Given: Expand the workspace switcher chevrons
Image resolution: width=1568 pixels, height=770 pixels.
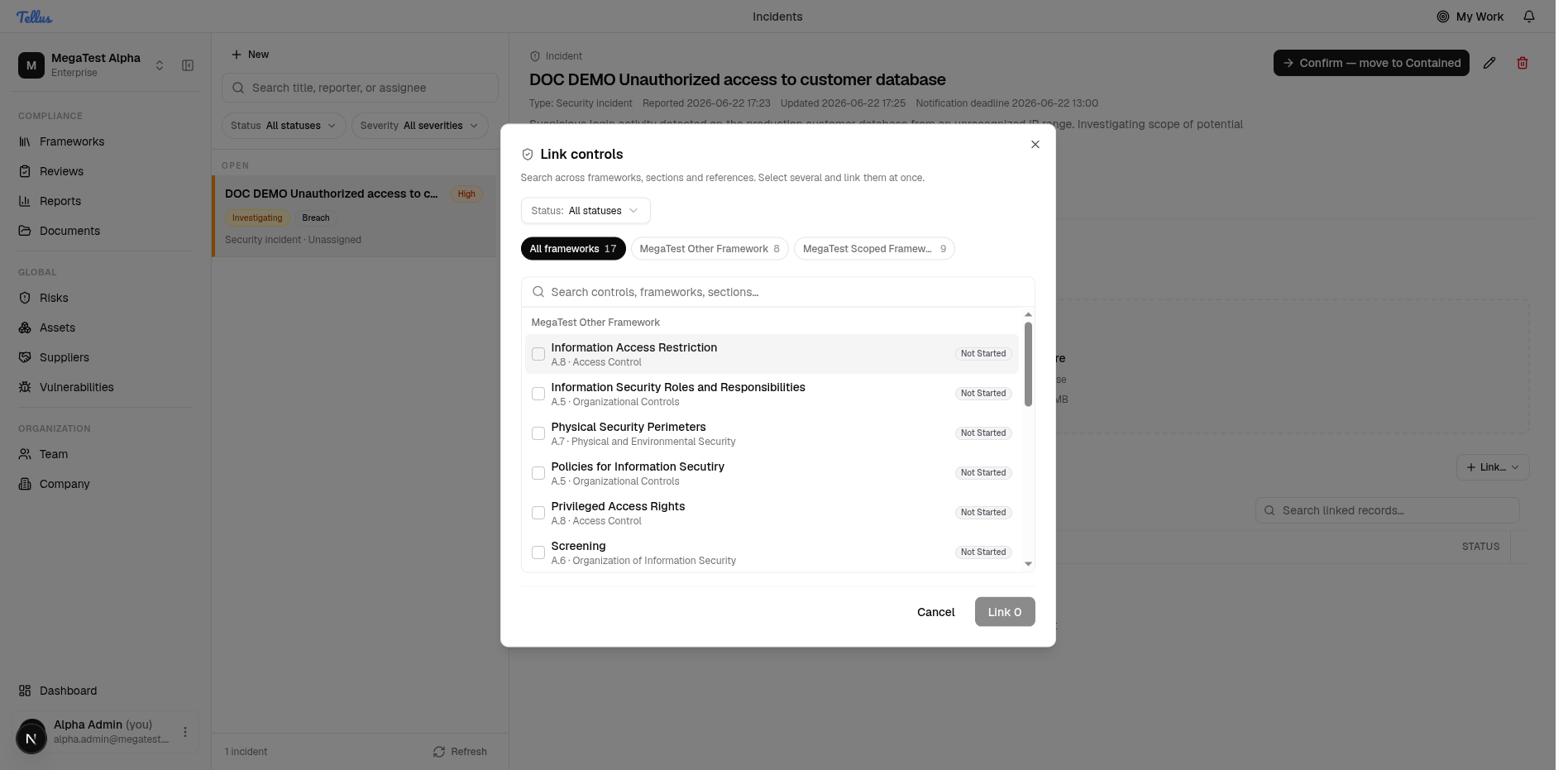Looking at the screenshot, I should [160, 65].
